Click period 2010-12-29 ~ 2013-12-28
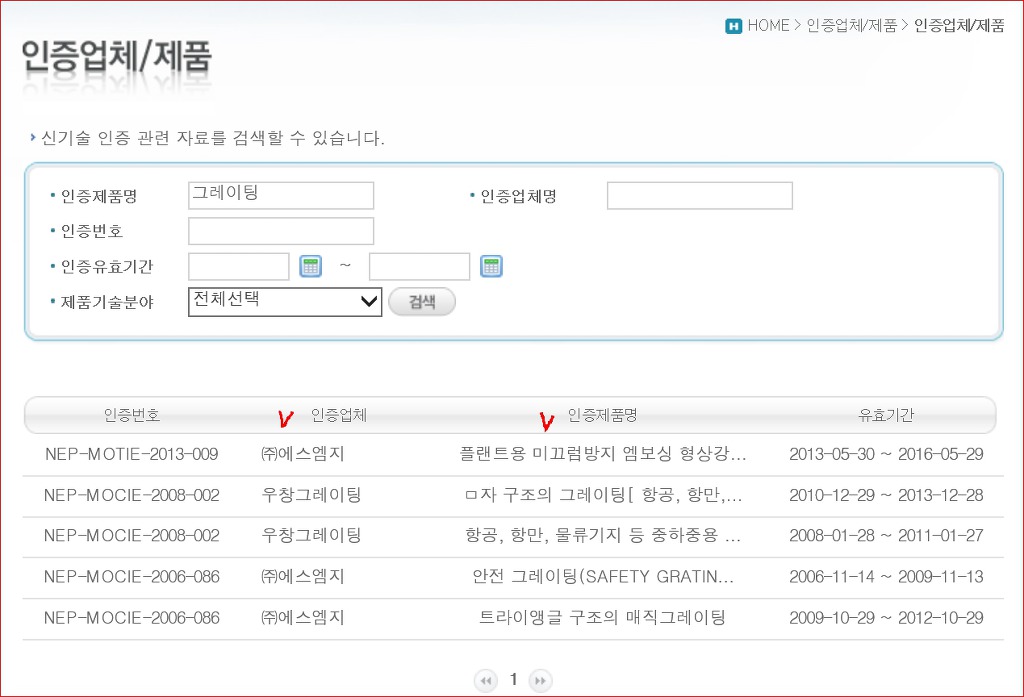 pyautogui.click(x=886, y=495)
